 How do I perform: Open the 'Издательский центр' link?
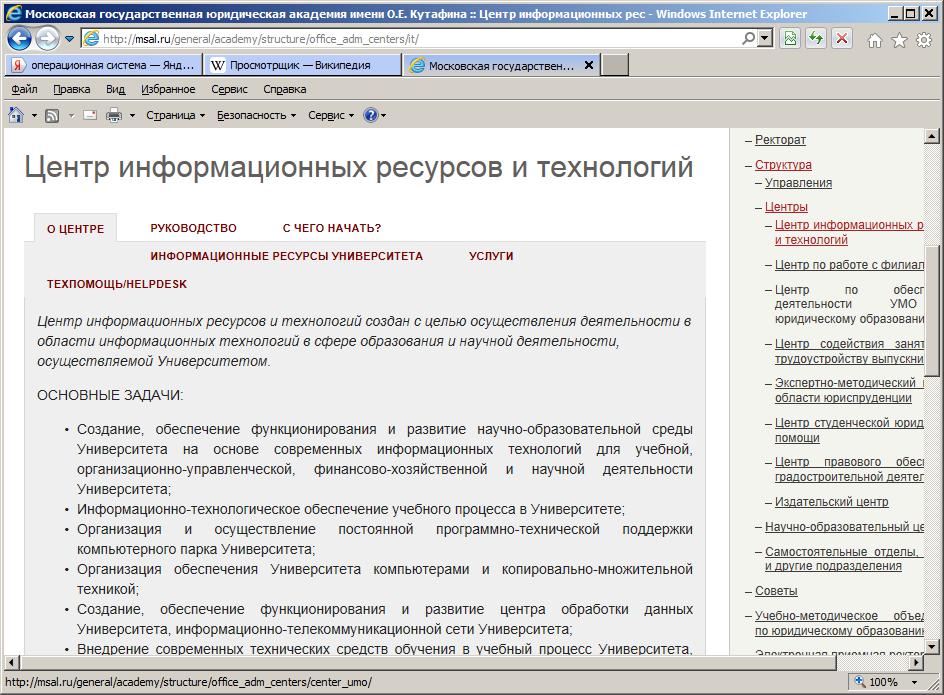point(831,502)
